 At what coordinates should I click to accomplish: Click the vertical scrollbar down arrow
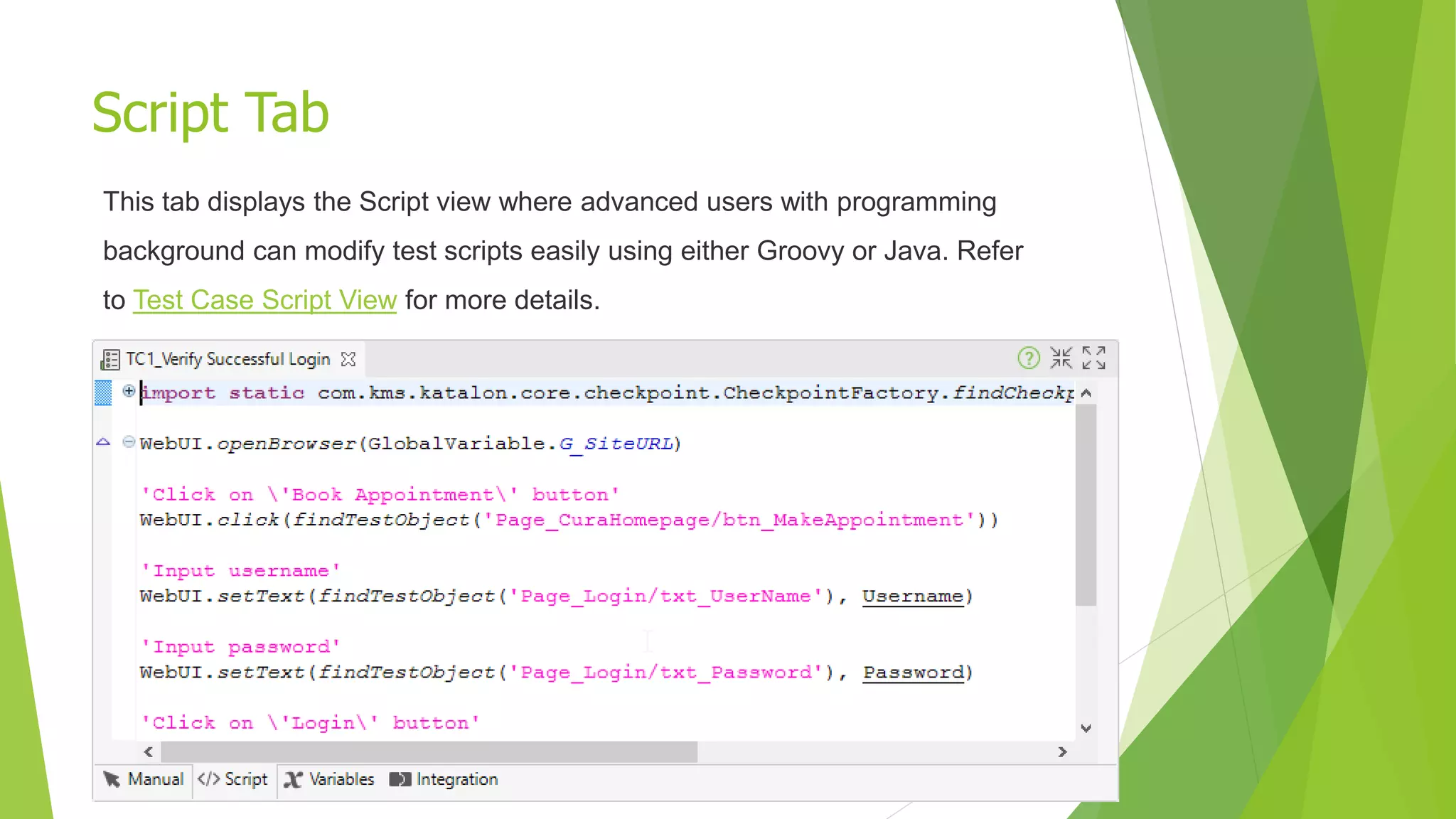pos(1086,728)
